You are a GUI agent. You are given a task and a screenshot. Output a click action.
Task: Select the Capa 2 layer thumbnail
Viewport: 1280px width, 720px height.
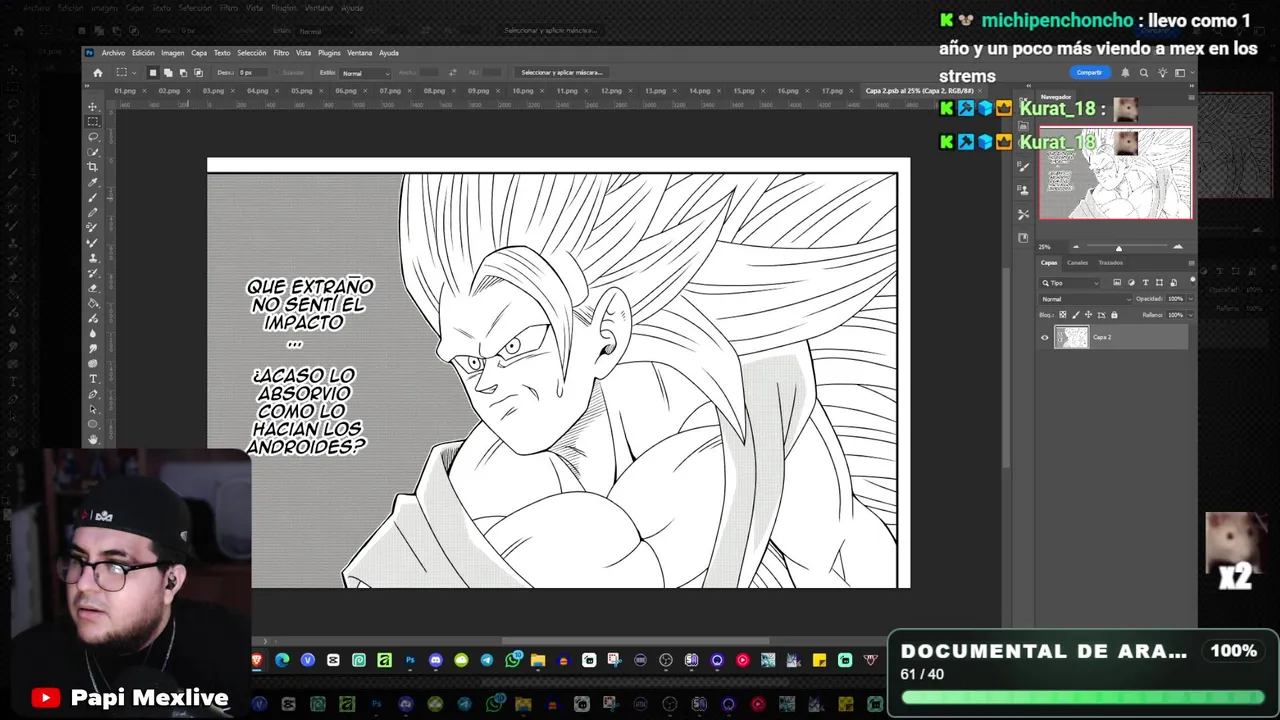pos(1072,337)
